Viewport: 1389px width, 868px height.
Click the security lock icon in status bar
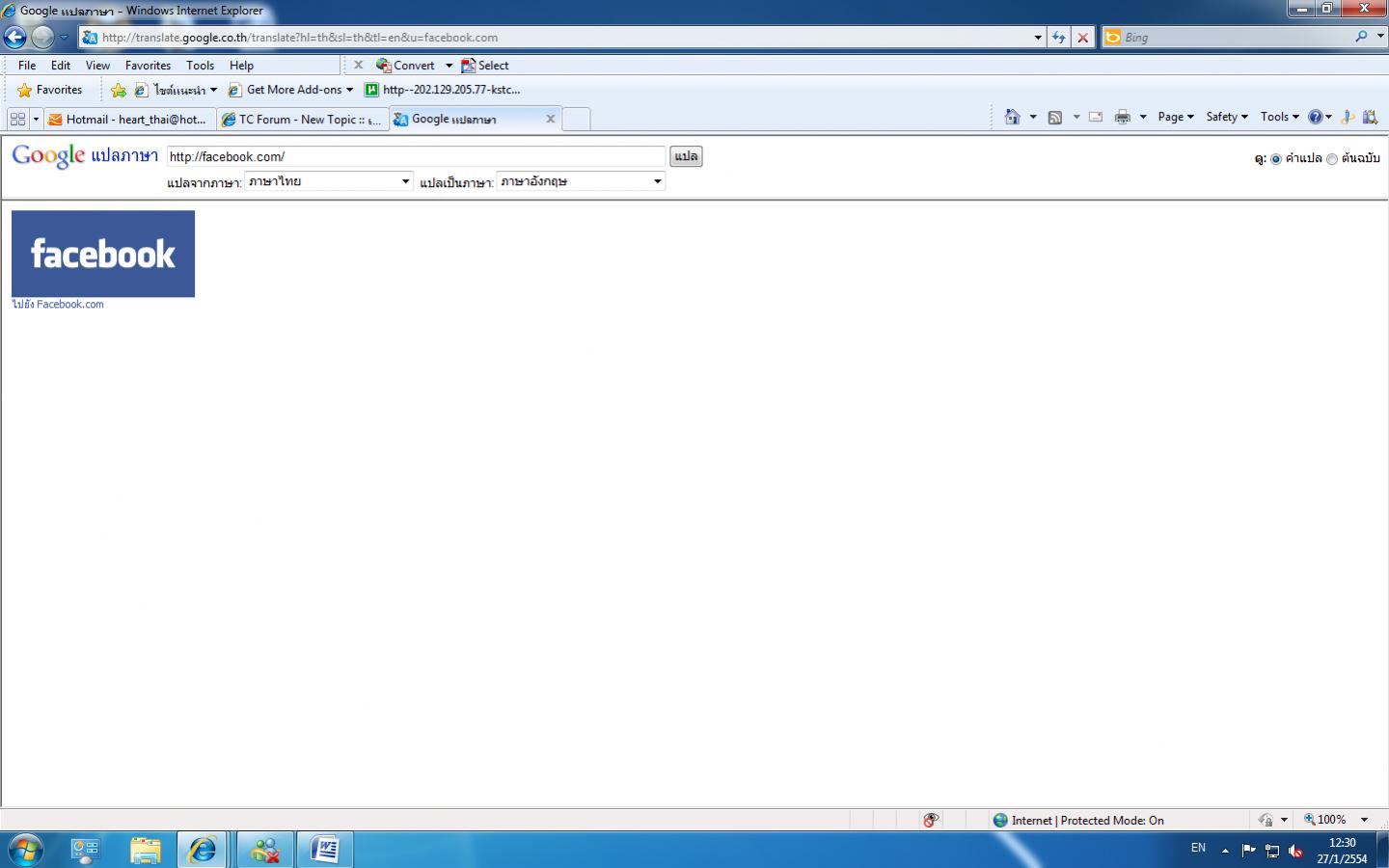pyautogui.click(x=1266, y=820)
